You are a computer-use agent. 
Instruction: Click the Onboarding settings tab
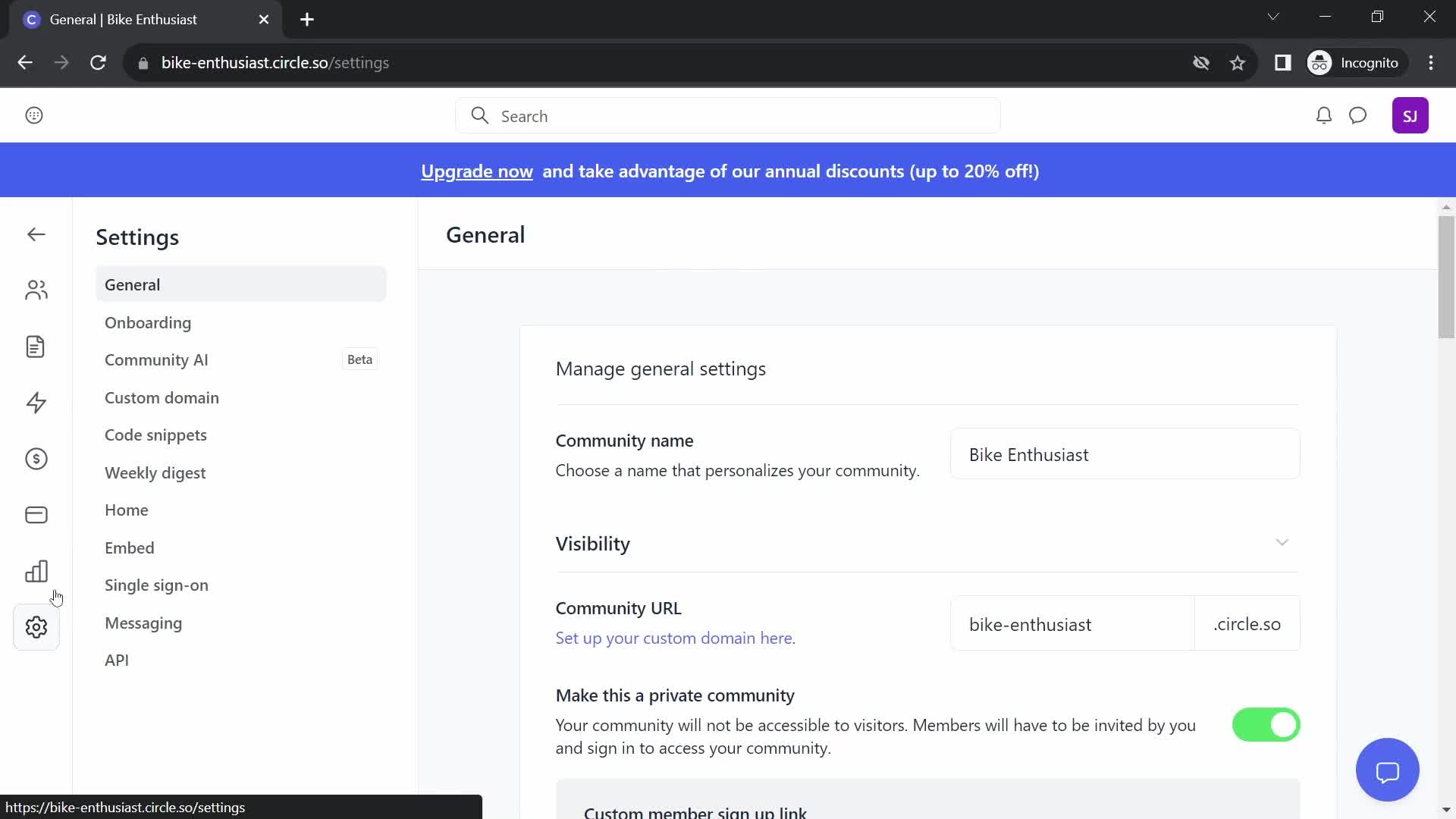coord(148,322)
